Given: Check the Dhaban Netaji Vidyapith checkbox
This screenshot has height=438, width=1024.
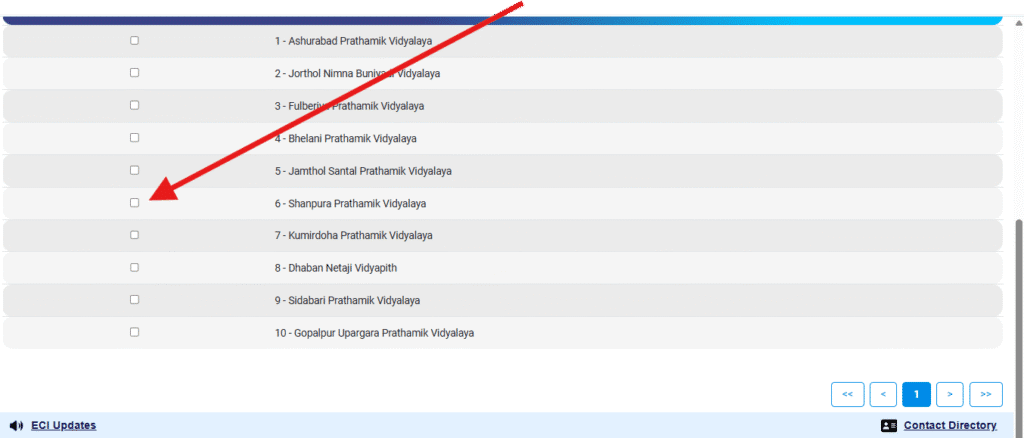Looking at the screenshot, I should 135,267.
